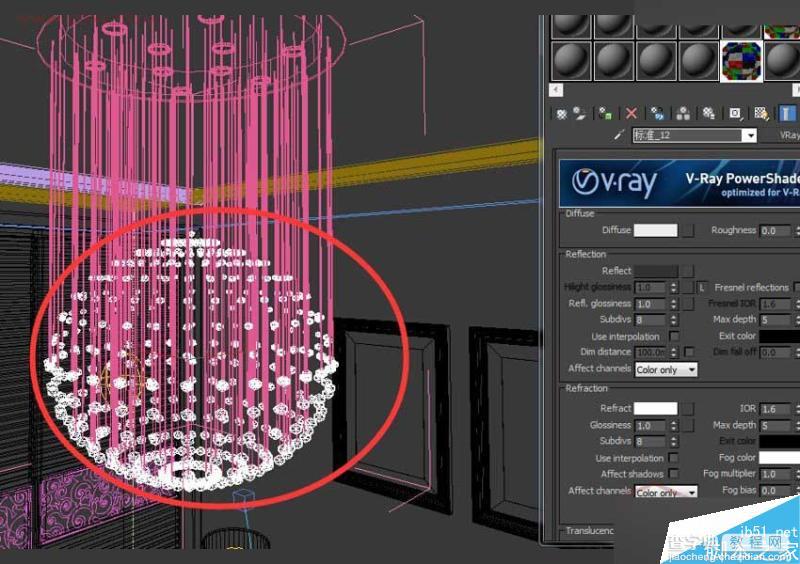
Task: Click the map button beside Refract swatch
Action: tap(688, 408)
